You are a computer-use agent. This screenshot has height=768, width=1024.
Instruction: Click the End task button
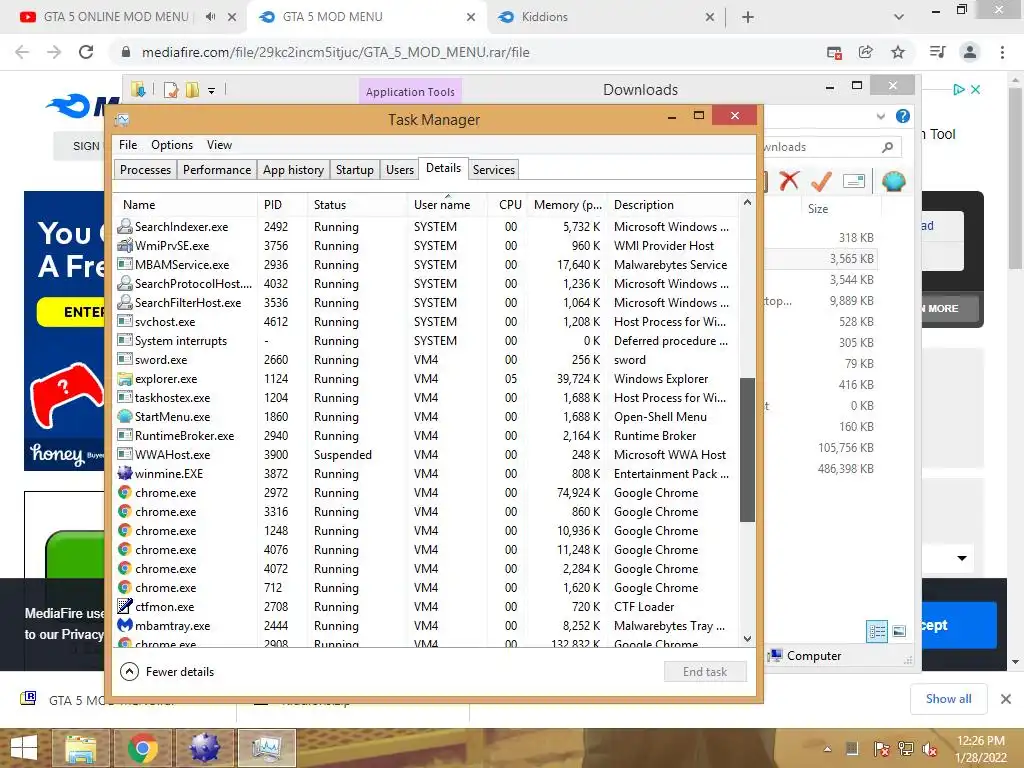(x=705, y=671)
